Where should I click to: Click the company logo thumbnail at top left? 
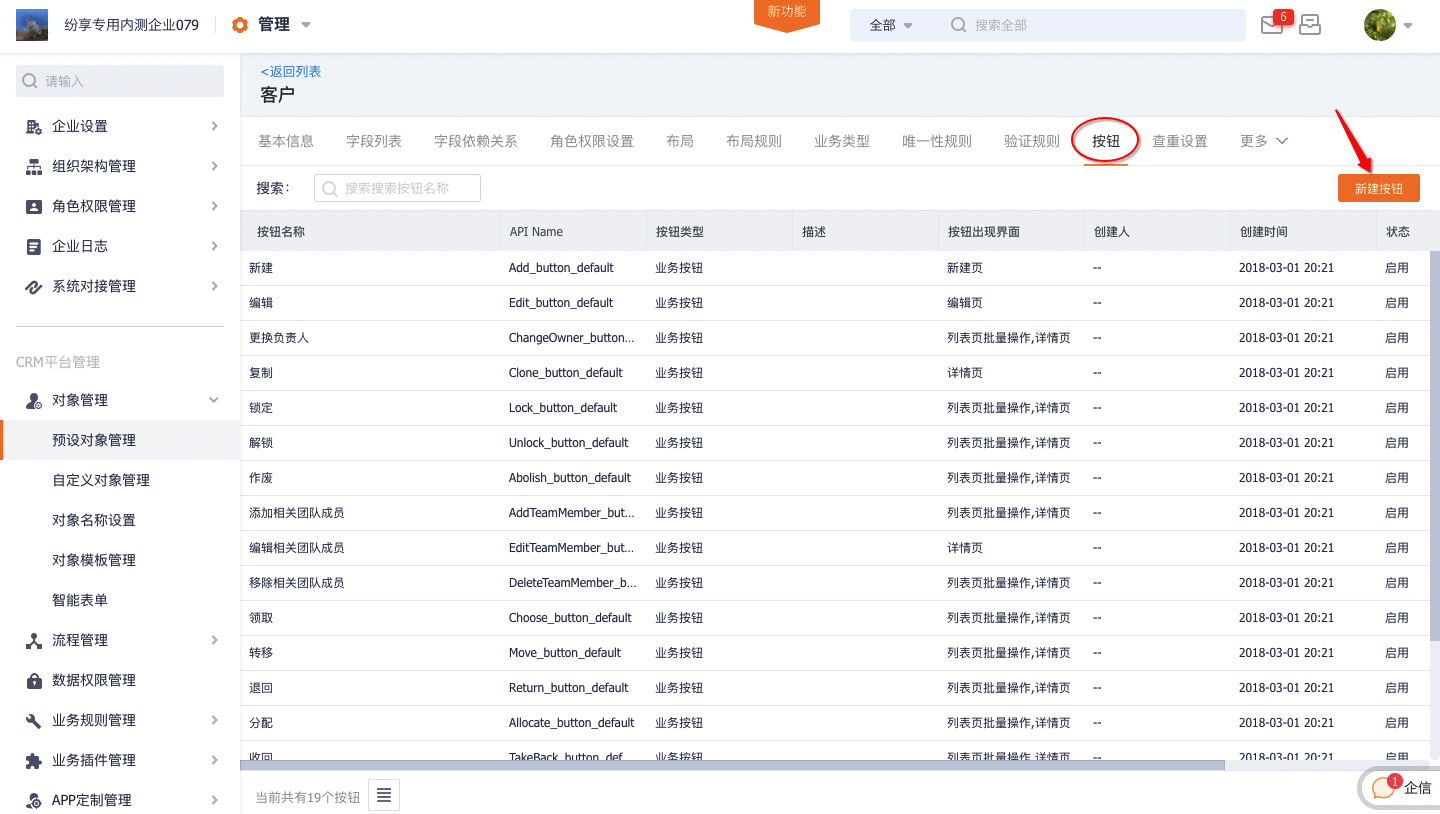[x=32, y=24]
